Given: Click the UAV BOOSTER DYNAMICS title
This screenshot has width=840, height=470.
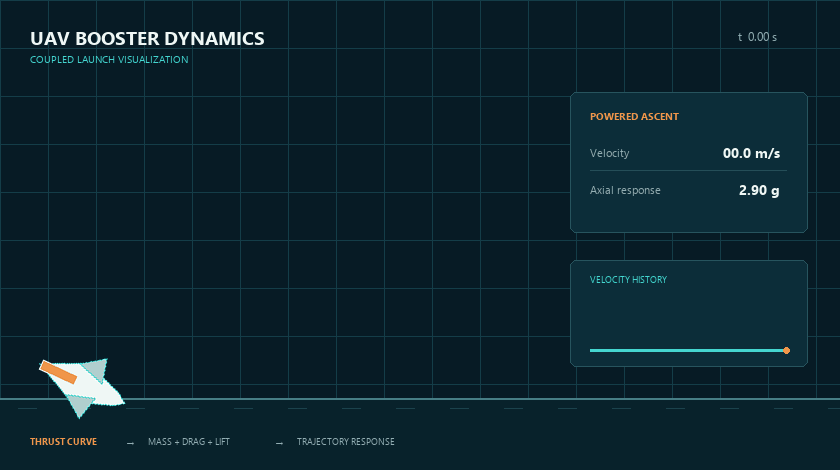Looking at the screenshot, I should (x=147, y=39).
